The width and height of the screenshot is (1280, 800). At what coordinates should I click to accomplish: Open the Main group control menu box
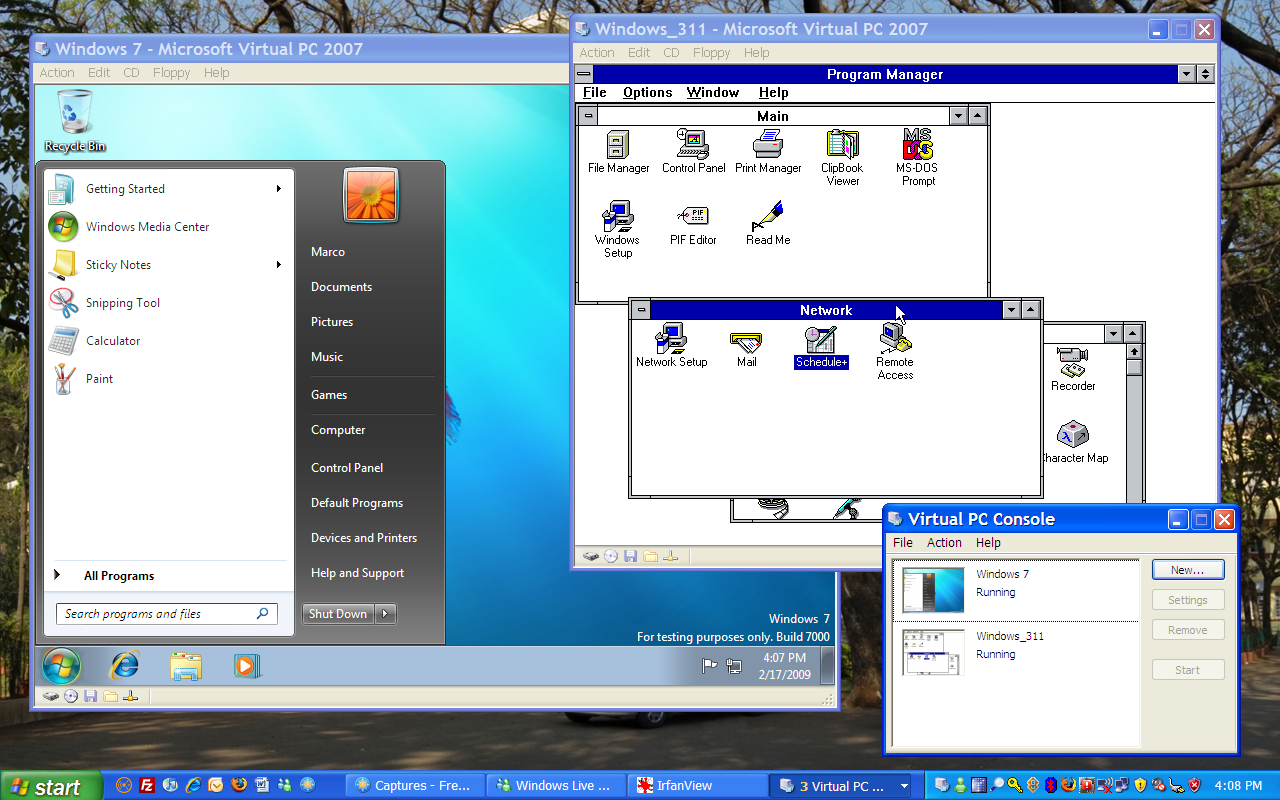click(x=589, y=116)
